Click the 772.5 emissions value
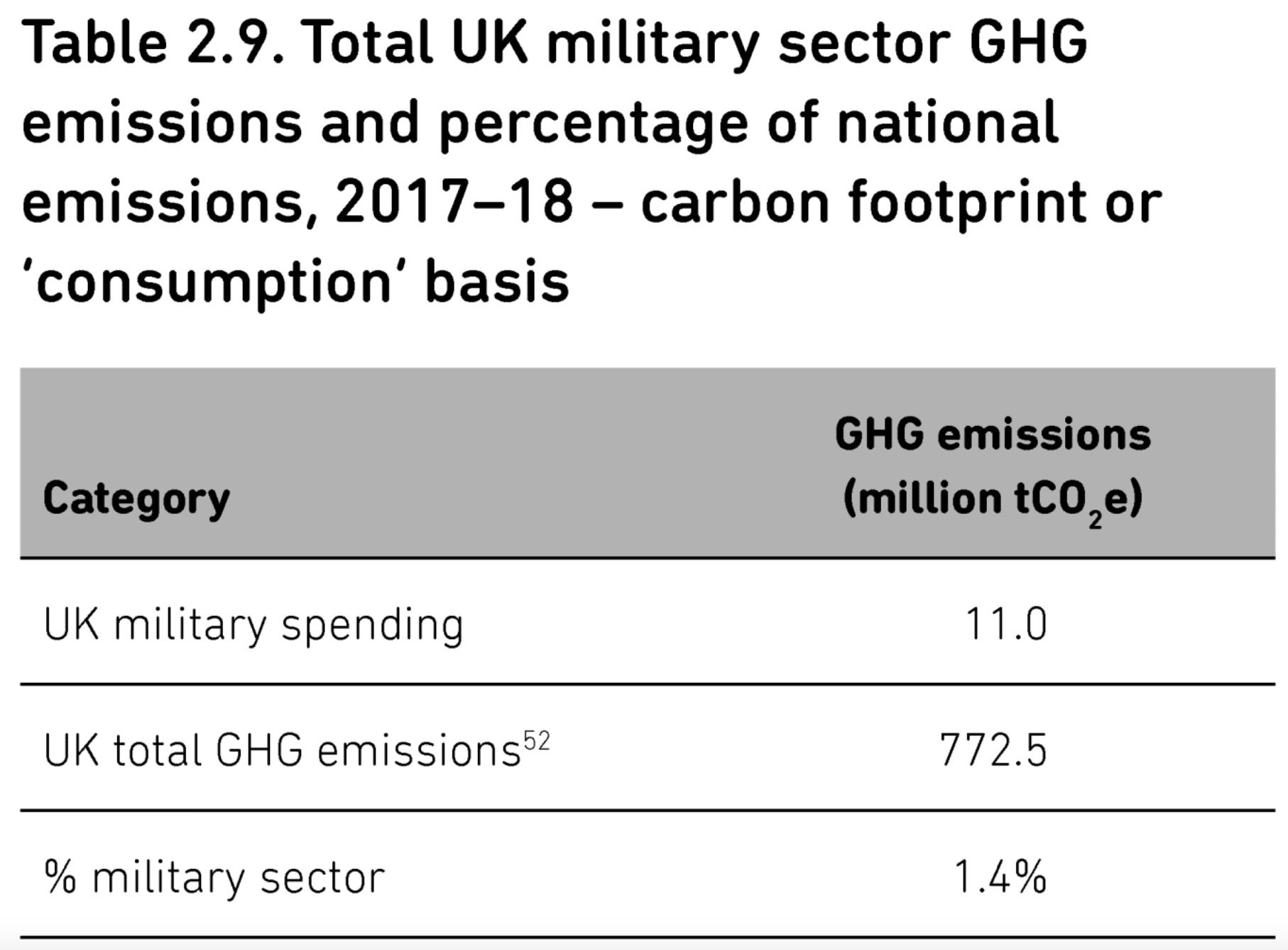 click(993, 750)
